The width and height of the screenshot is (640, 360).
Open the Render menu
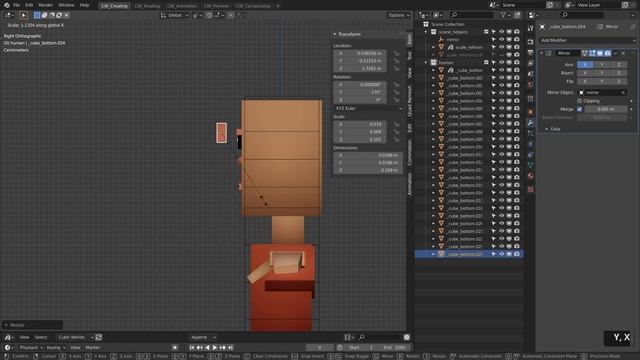click(46, 5)
